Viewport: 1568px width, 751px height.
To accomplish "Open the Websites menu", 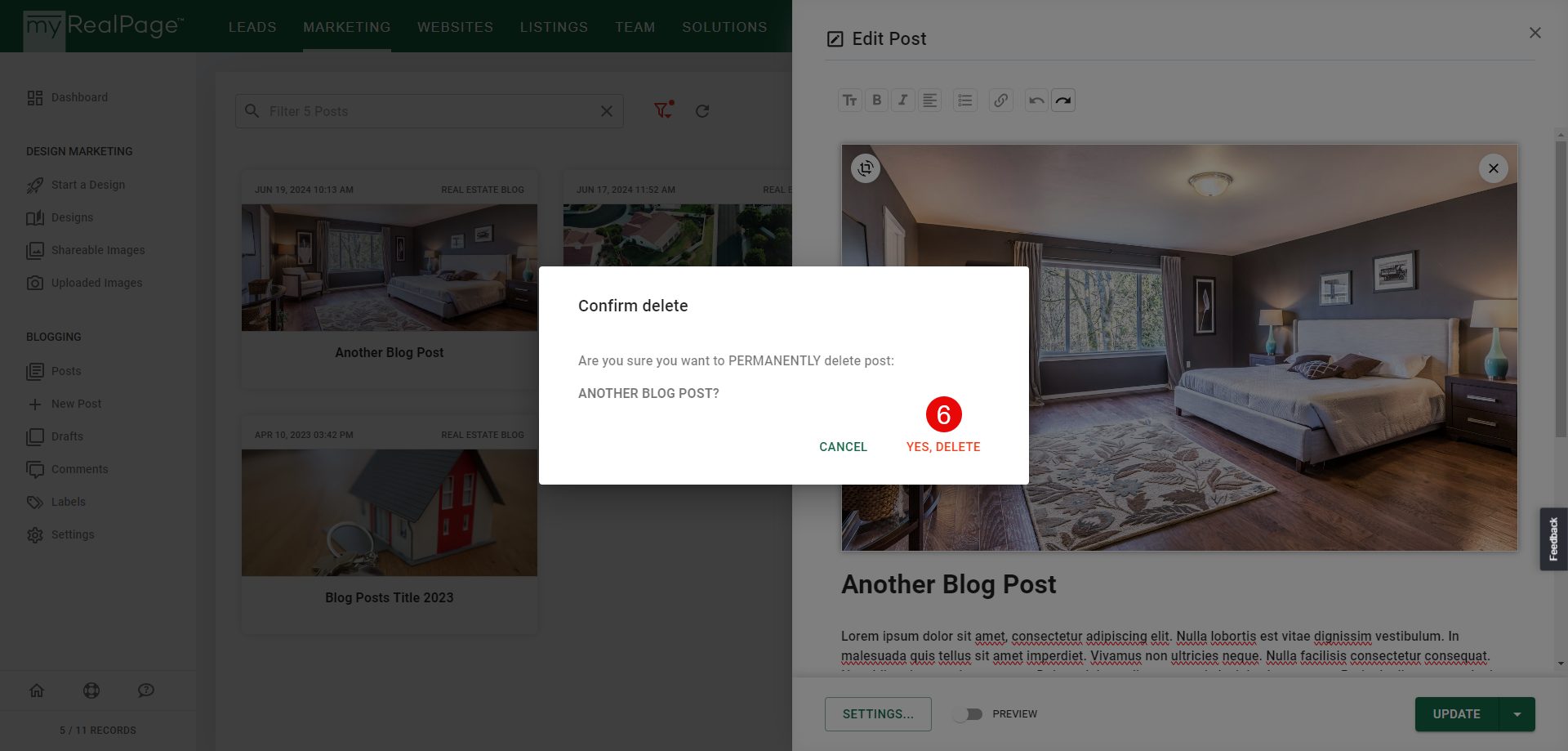I will pos(455,27).
